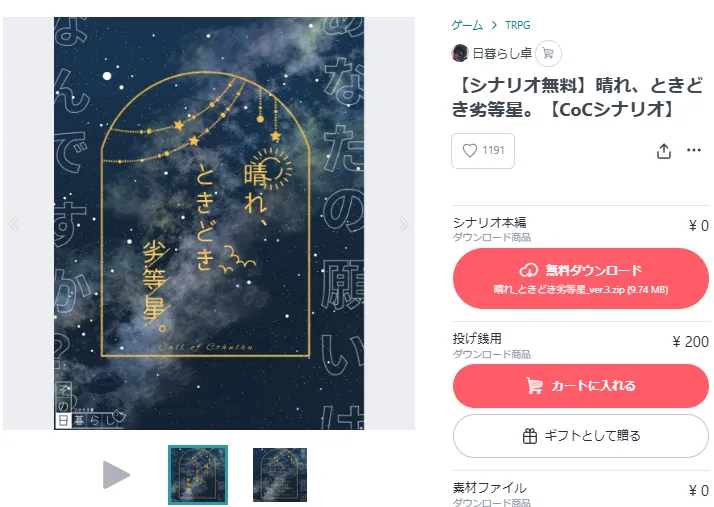Click the shop cart icon beside 日暮らし卓
The height and width of the screenshot is (507, 714).
(548, 54)
